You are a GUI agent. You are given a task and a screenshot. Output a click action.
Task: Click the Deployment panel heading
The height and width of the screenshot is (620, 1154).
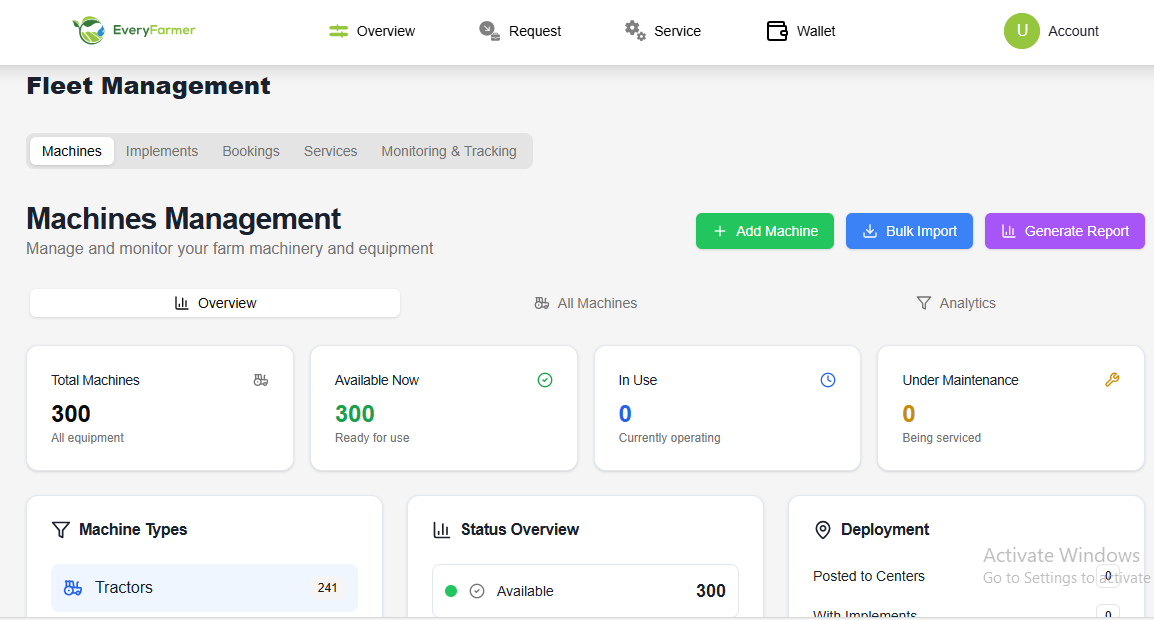pos(885,529)
